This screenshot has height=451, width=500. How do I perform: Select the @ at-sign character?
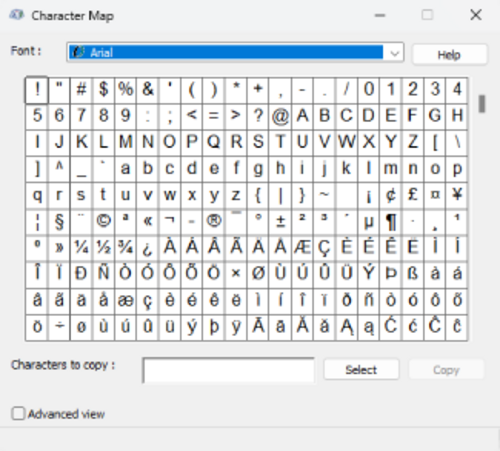pyautogui.click(x=280, y=116)
